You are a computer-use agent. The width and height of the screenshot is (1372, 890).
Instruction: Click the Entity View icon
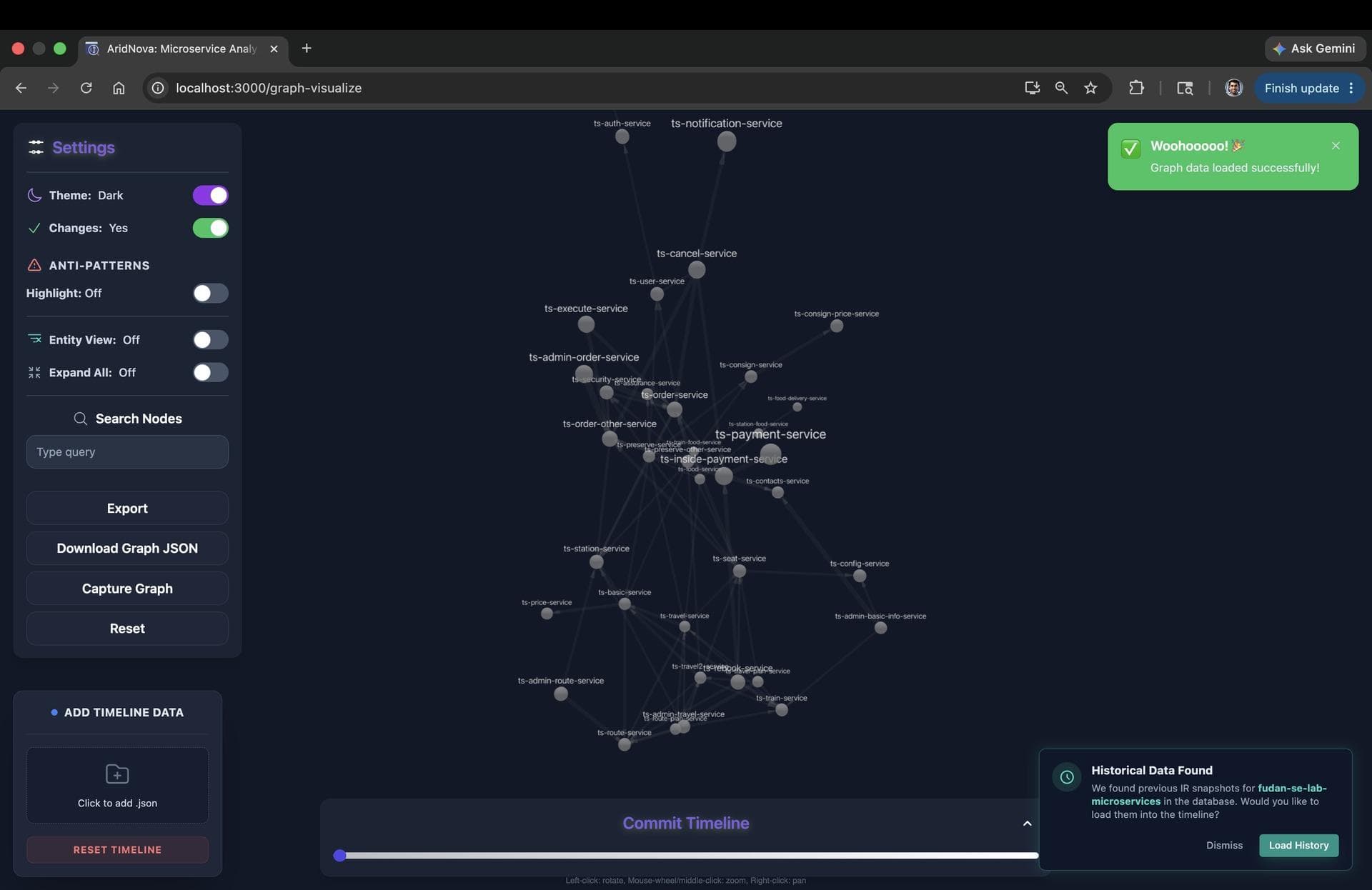[34, 339]
